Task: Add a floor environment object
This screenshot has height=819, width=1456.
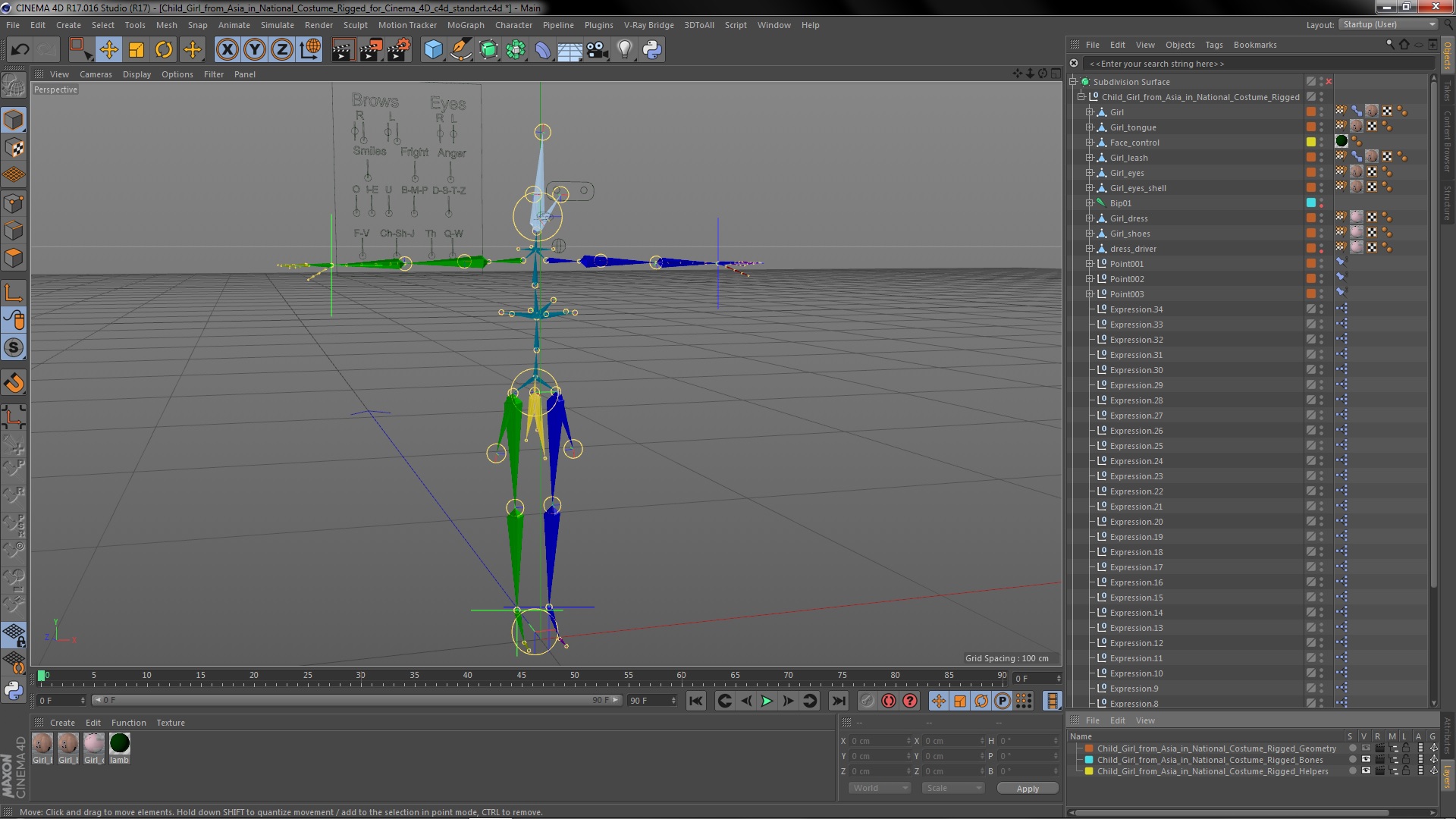Action: pos(570,50)
